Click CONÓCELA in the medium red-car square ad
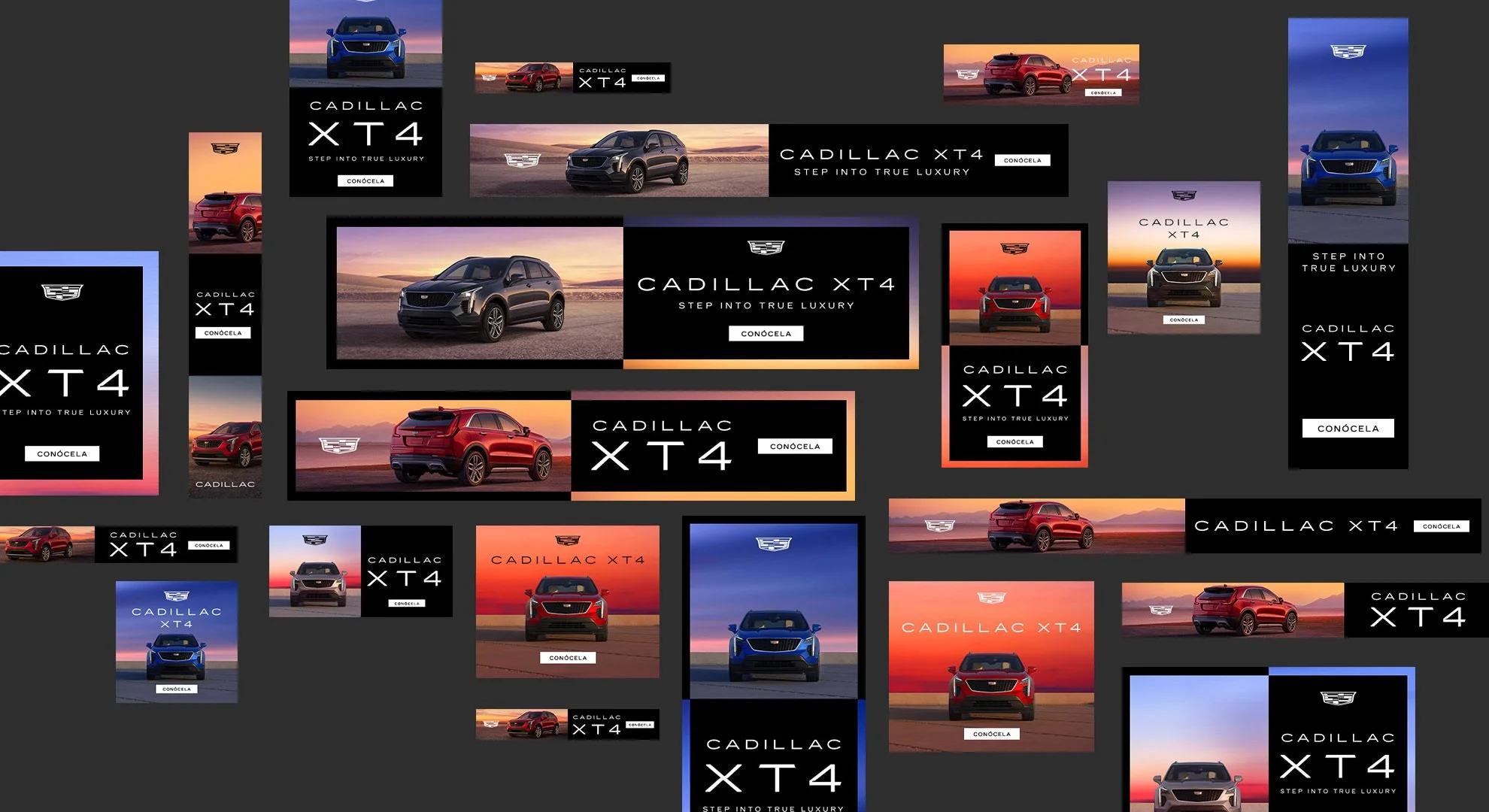This screenshot has height=812, width=1489. (568, 658)
